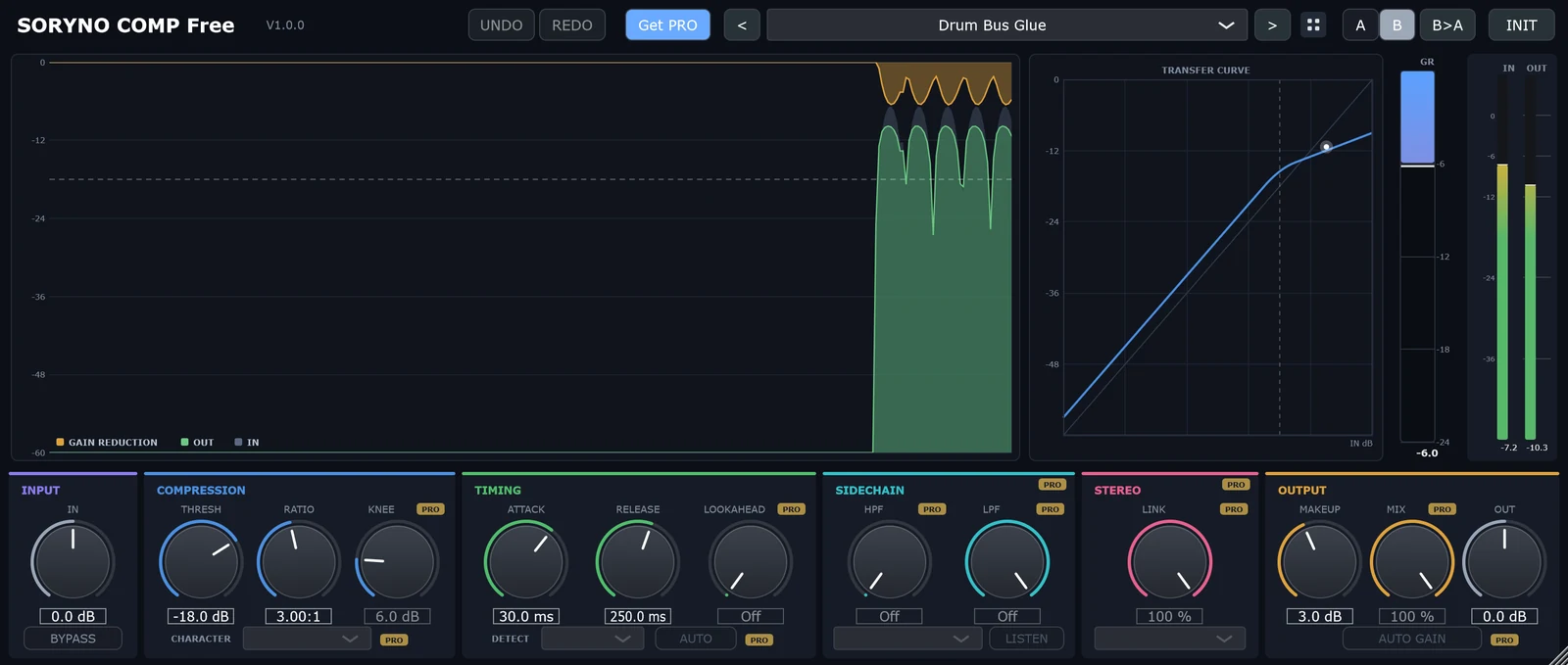Toggle the IN graph legend
The image size is (1568, 665).
(x=247, y=443)
